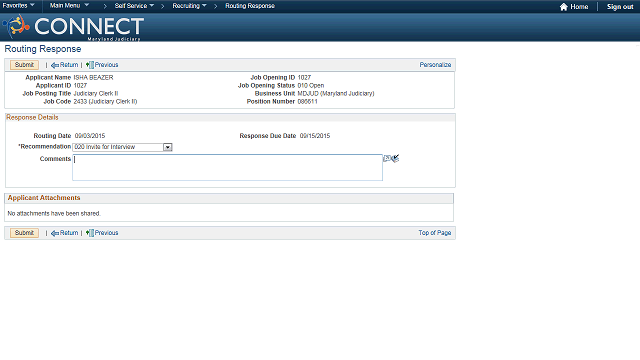This screenshot has width=640, height=360.
Task: Go to Routing Response breadcrumb
Action: [250, 6]
